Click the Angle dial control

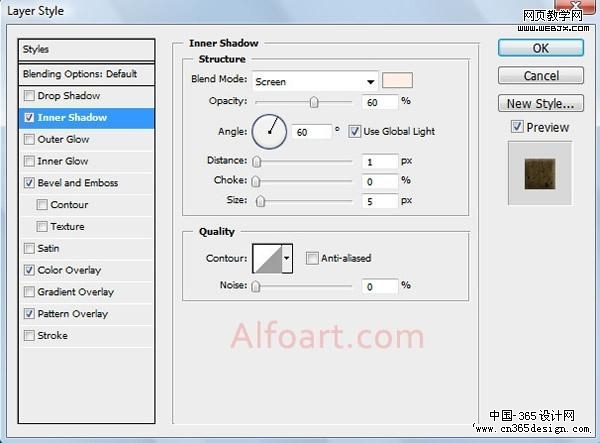click(269, 132)
